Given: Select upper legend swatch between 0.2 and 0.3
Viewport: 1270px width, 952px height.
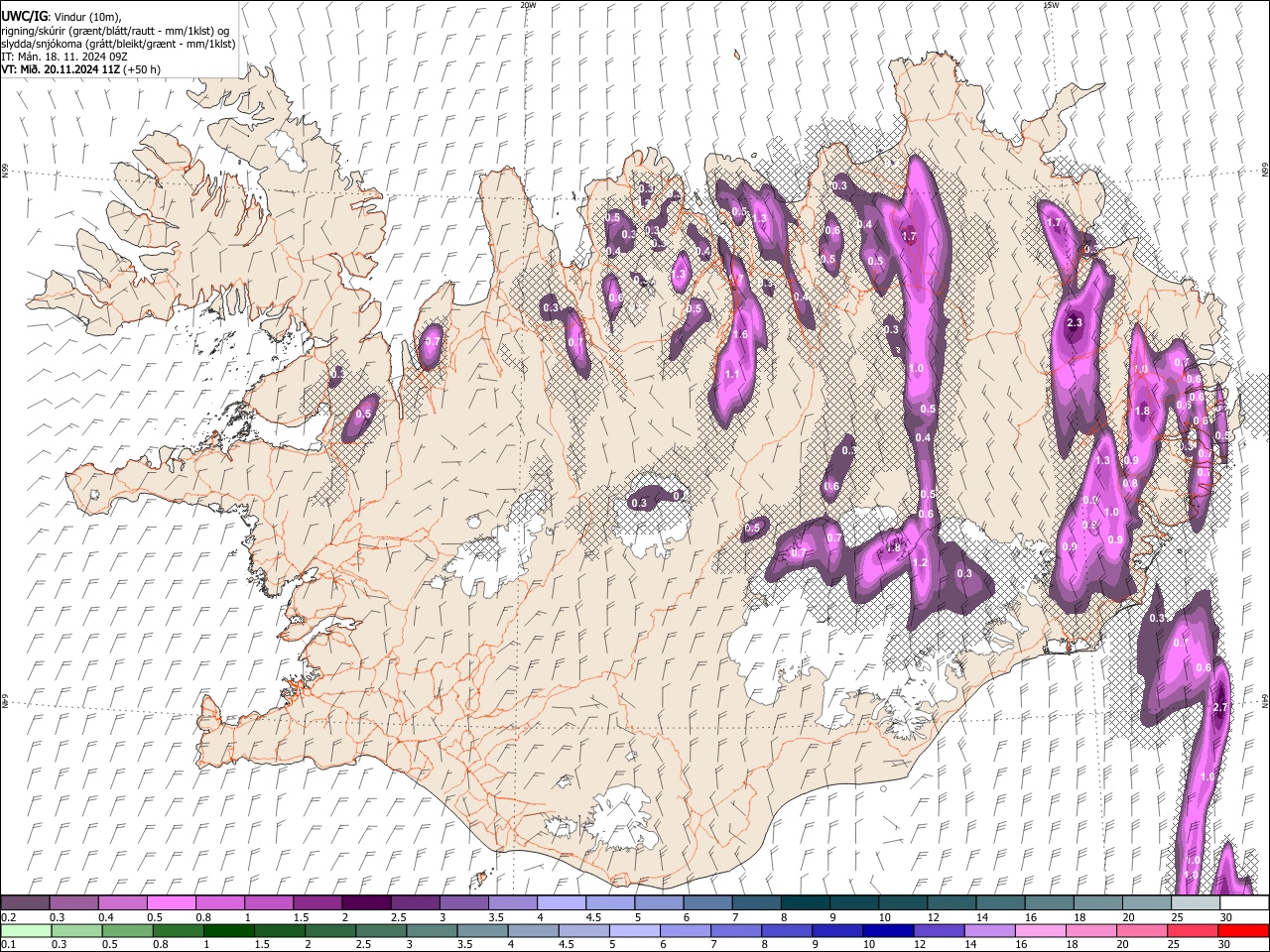Looking at the screenshot, I should pyautogui.click(x=25, y=903).
